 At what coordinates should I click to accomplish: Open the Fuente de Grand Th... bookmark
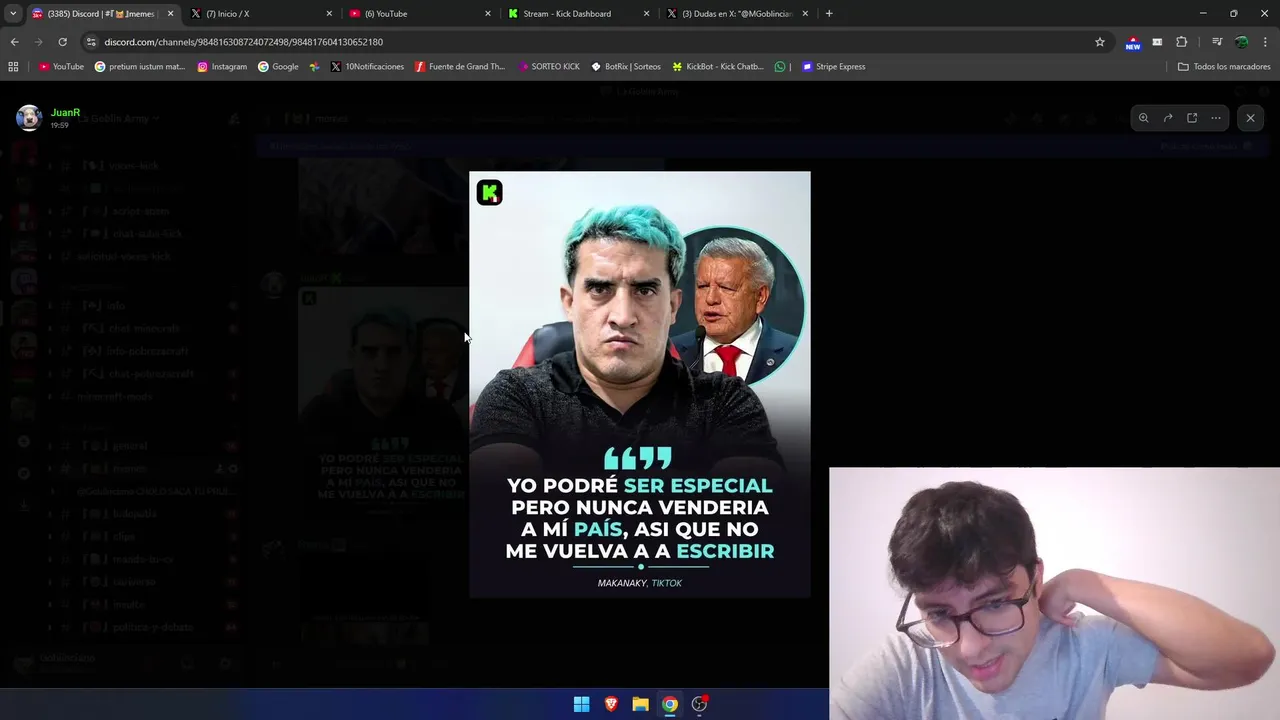click(x=460, y=67)
